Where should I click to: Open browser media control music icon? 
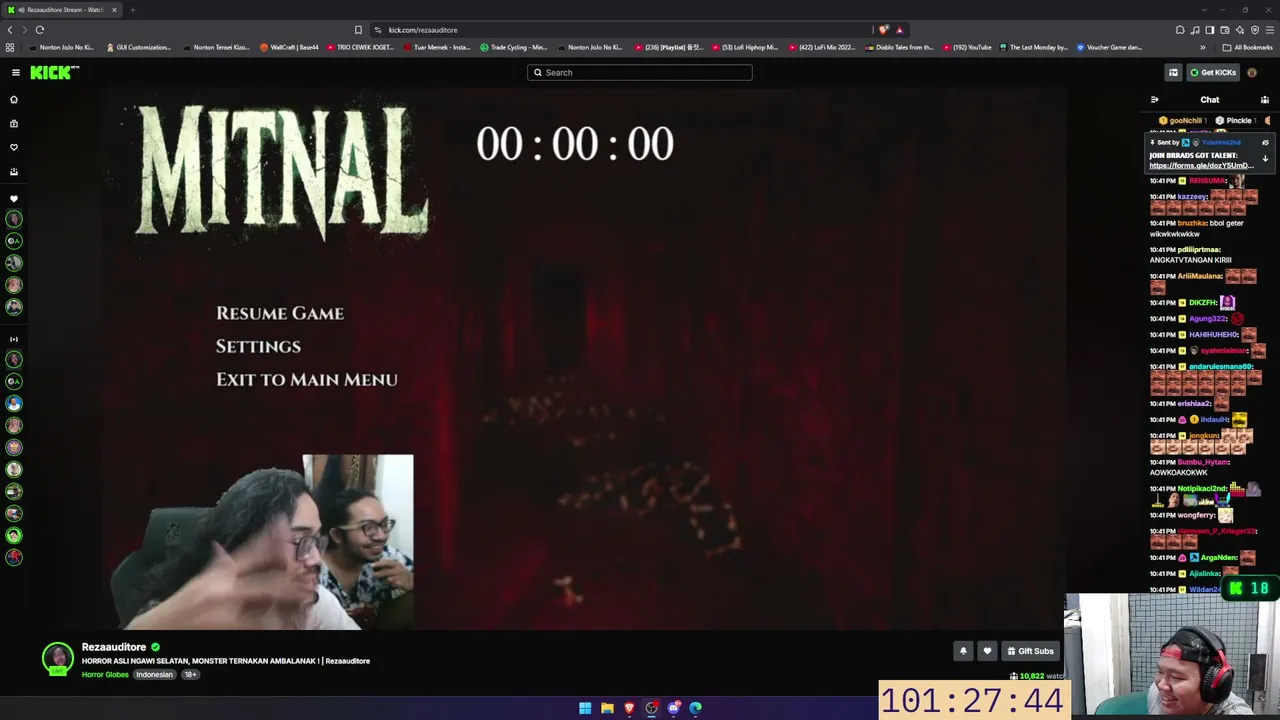pos(1195,30)
